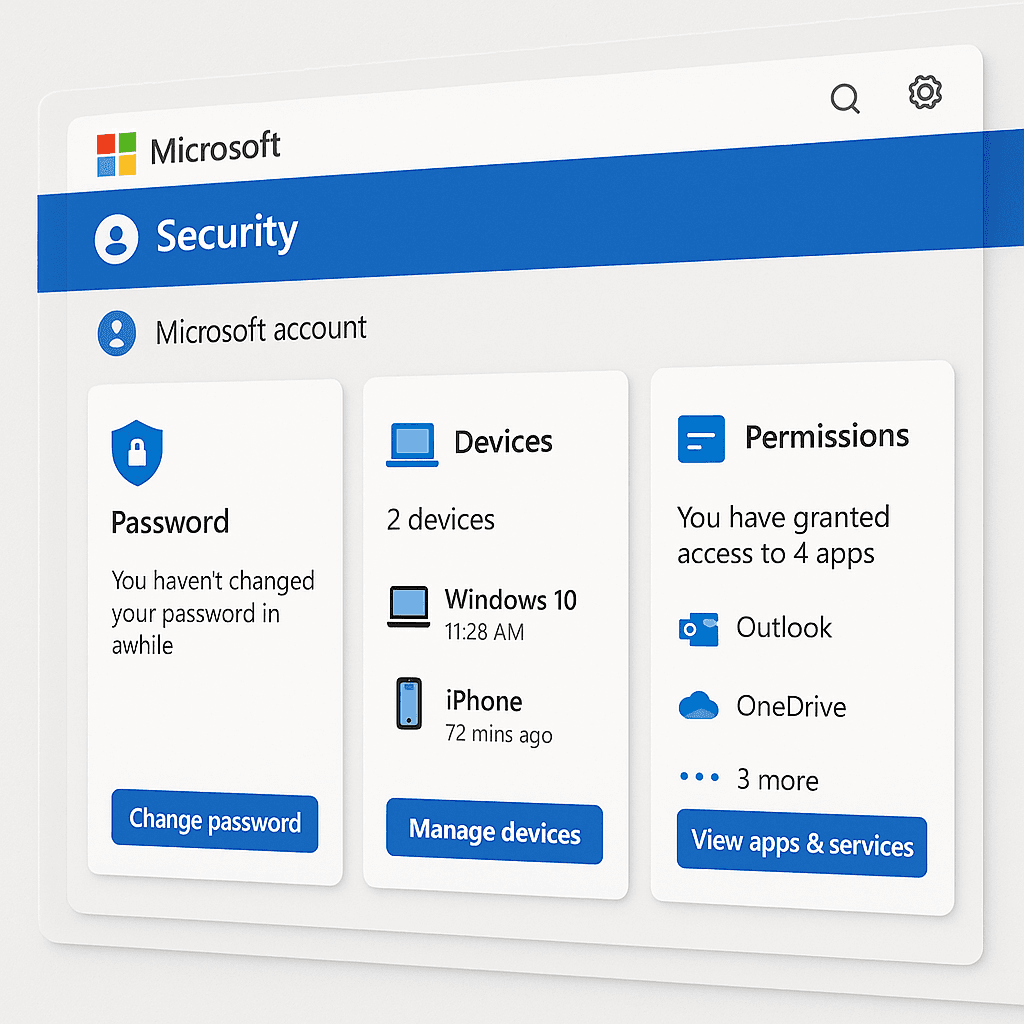Select the Microsoft account label
1024x1024 pixels.
pos(261,329)
